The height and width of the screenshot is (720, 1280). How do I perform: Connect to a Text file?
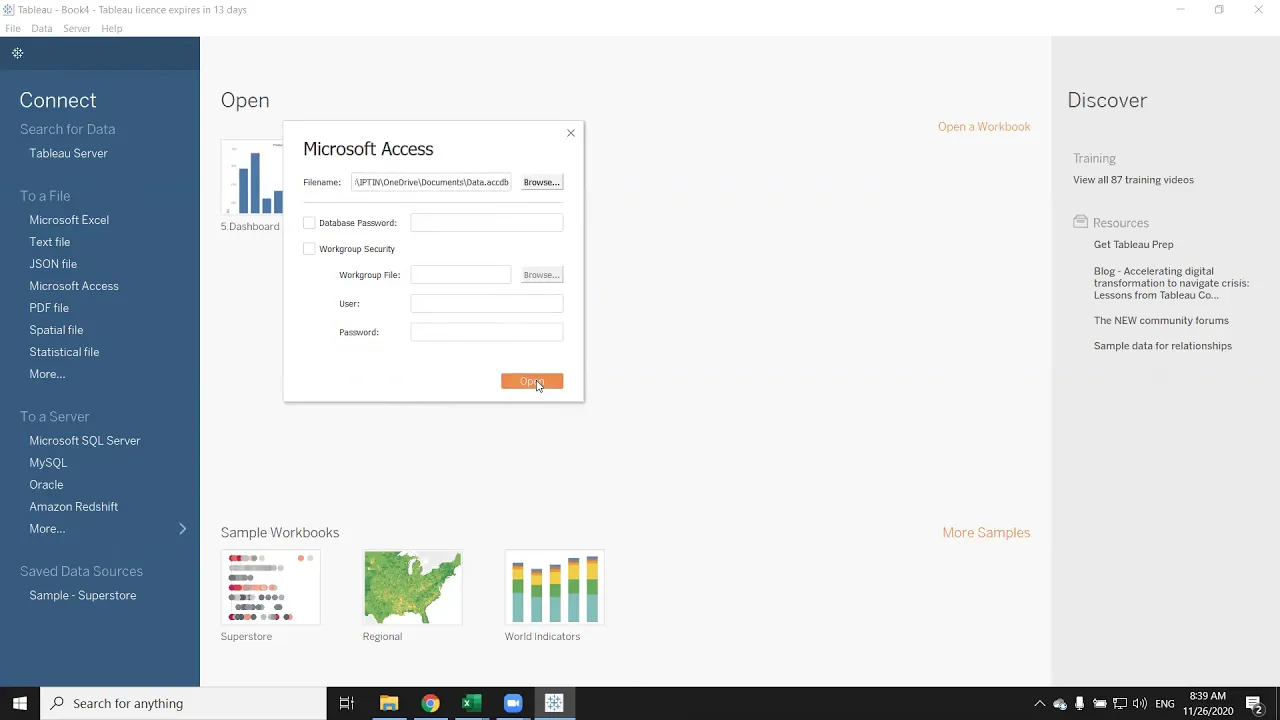click(50, 242)
